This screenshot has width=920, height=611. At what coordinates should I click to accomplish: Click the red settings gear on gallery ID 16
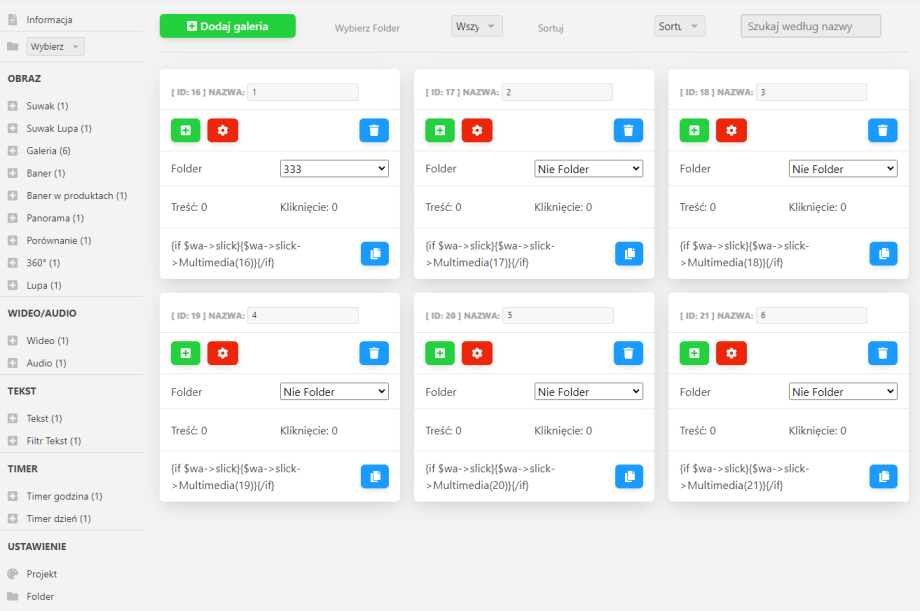point(222,130)
